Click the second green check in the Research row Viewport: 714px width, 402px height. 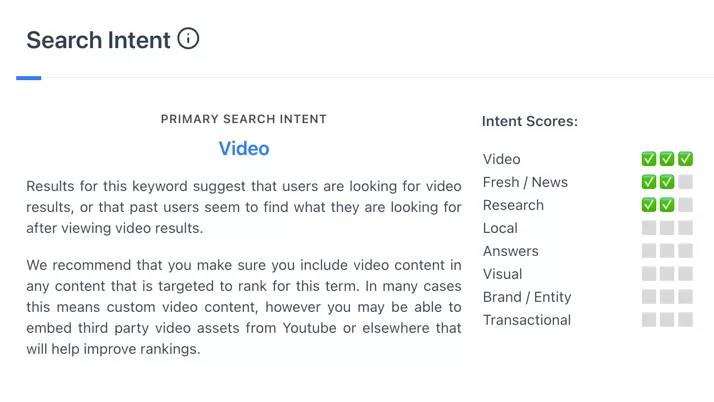pyautogui.click(x=667, y=205)
